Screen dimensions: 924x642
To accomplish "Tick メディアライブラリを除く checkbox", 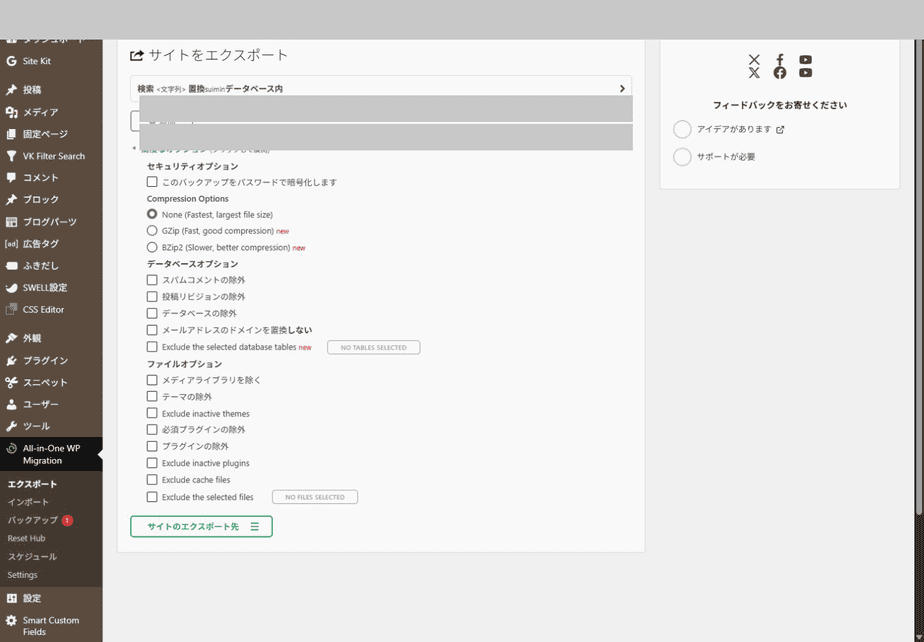I will [x=152, y=380].
